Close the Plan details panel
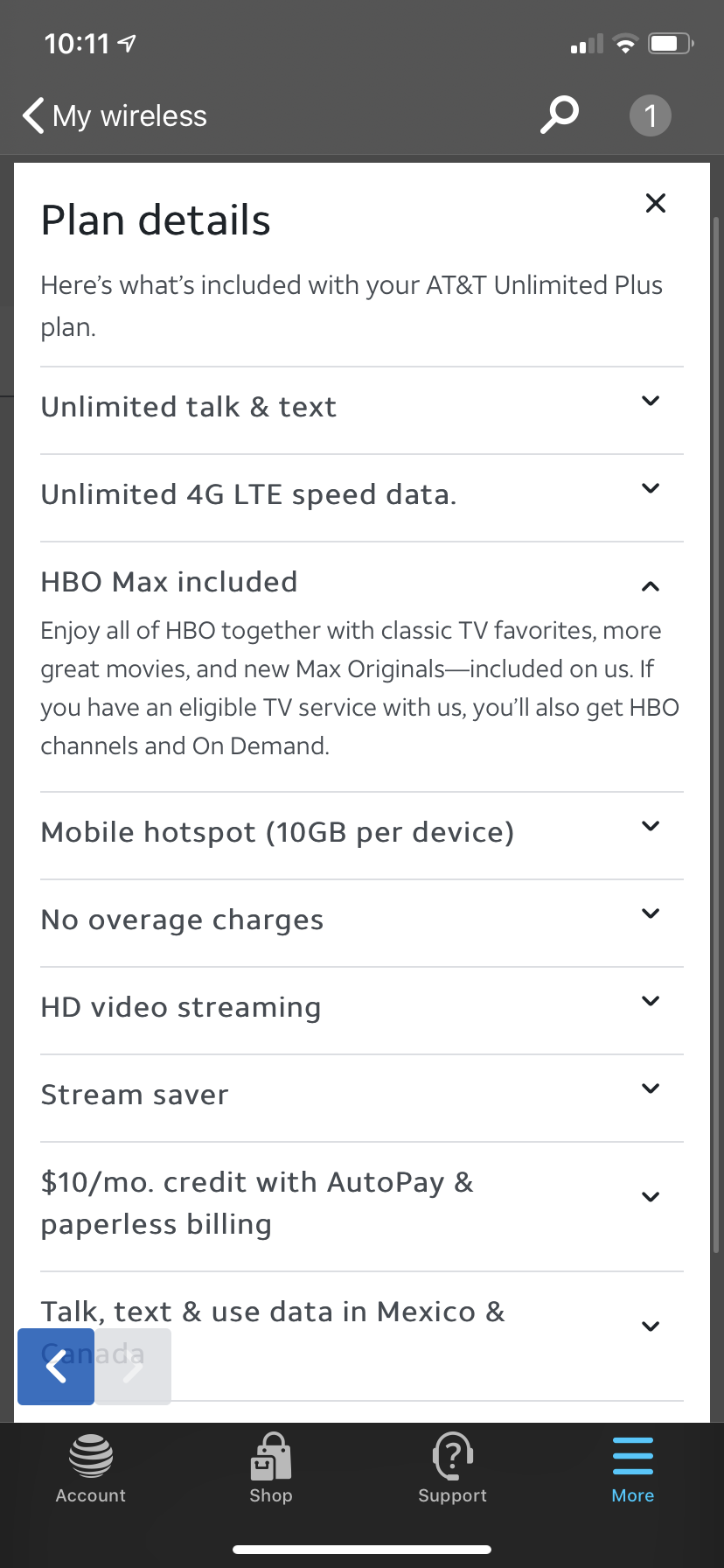The width and height of the screenshot is (724, 1568). pos(655,204)
